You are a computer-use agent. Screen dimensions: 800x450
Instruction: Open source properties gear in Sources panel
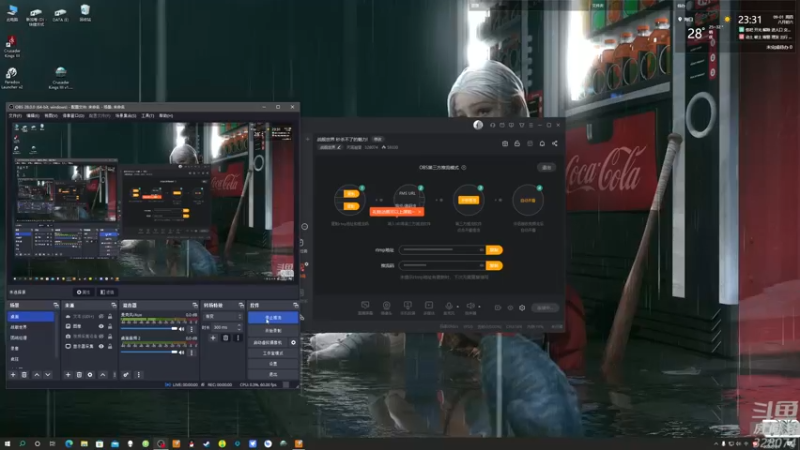(x=90, y=374)
